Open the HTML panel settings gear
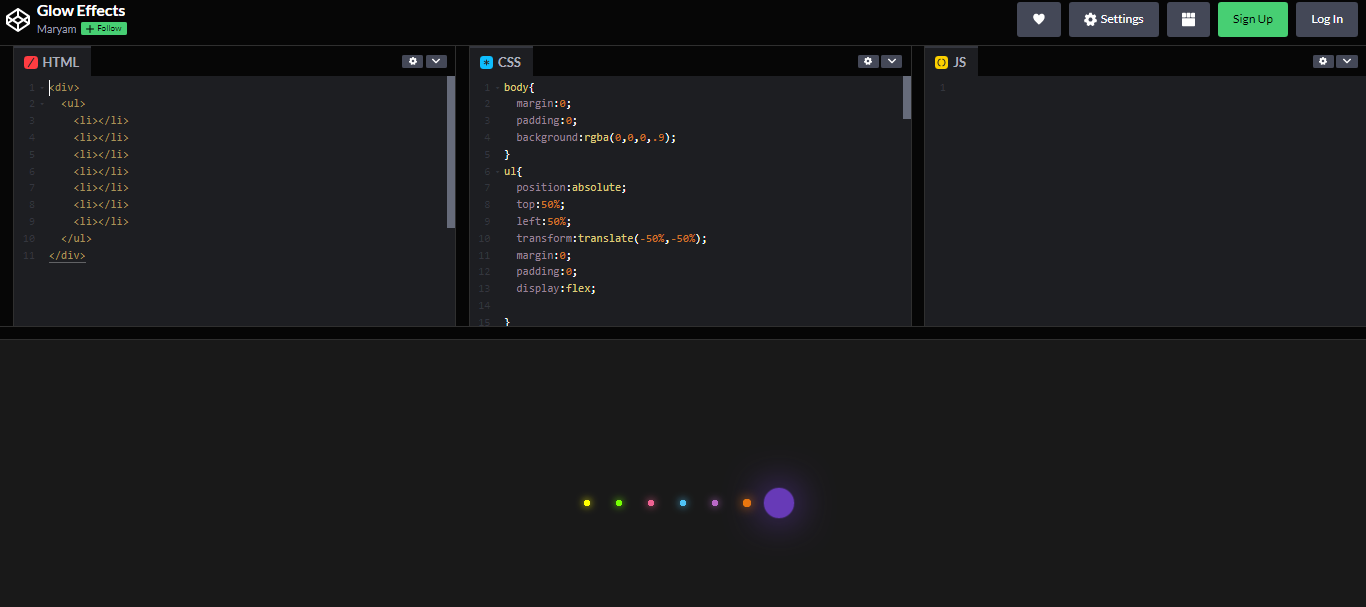The width and height of the screenshot is (1366, 607). [412, 61]
